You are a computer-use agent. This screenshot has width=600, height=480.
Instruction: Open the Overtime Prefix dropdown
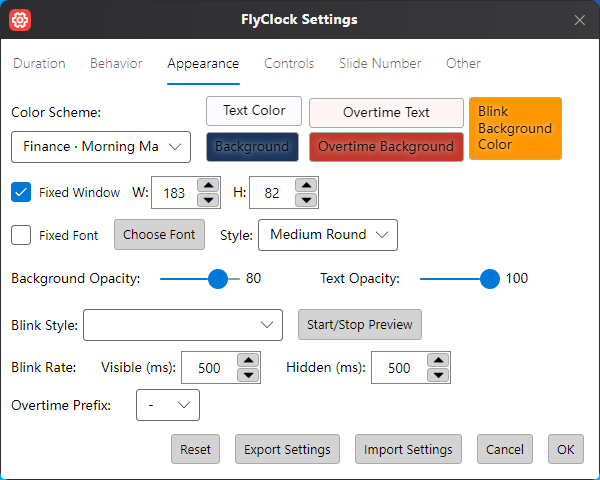168,405
